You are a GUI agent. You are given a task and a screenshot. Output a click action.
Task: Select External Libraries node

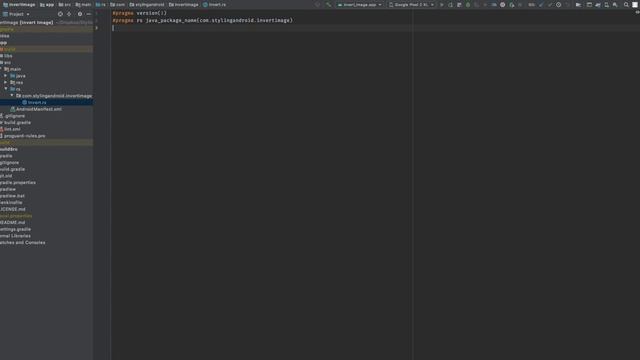[16, 236]
